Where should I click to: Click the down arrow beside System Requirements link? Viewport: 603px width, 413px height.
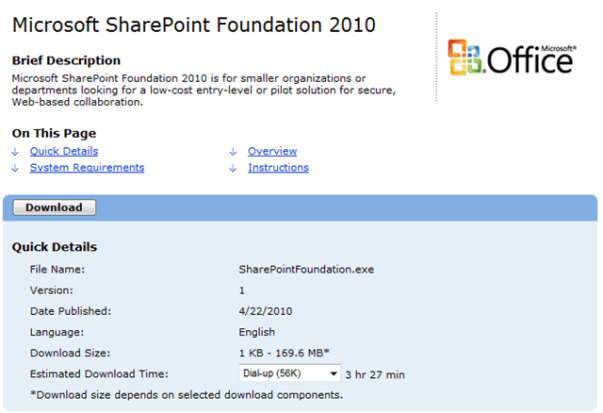tap(15, 168)
